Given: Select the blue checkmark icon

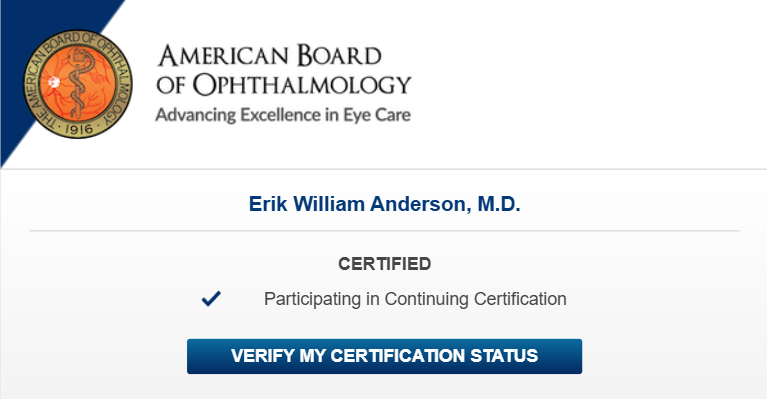Looking at the screenshot, I should pyautogui.click(x=211, y=298).
